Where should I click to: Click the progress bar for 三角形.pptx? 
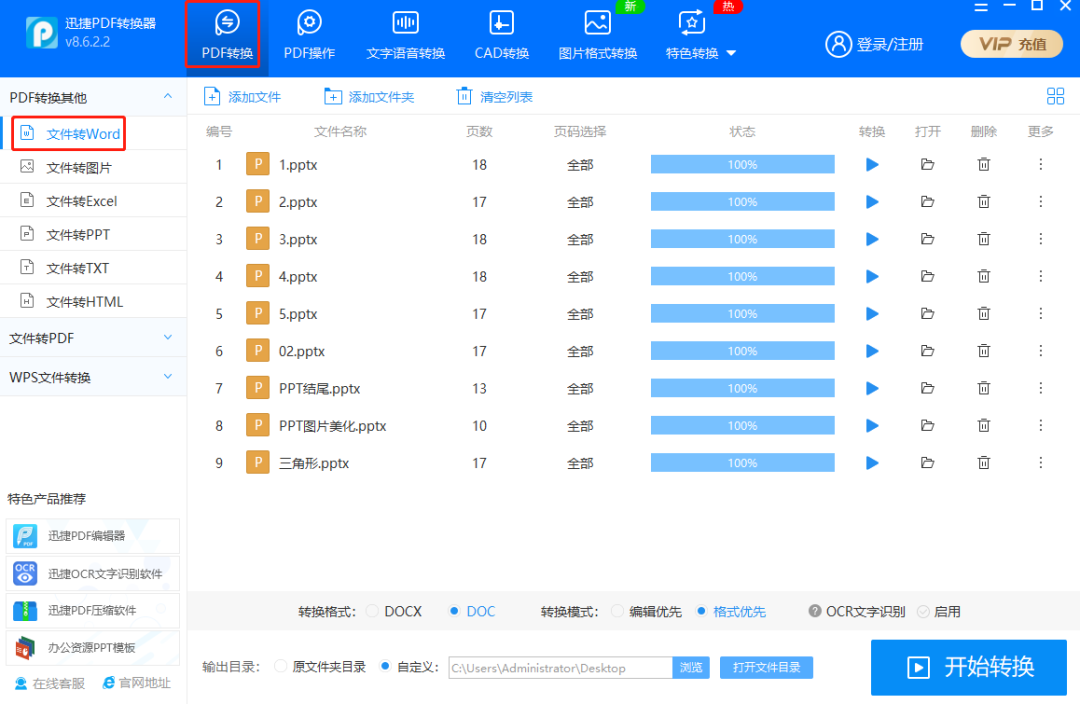click(x=741, y=462)
